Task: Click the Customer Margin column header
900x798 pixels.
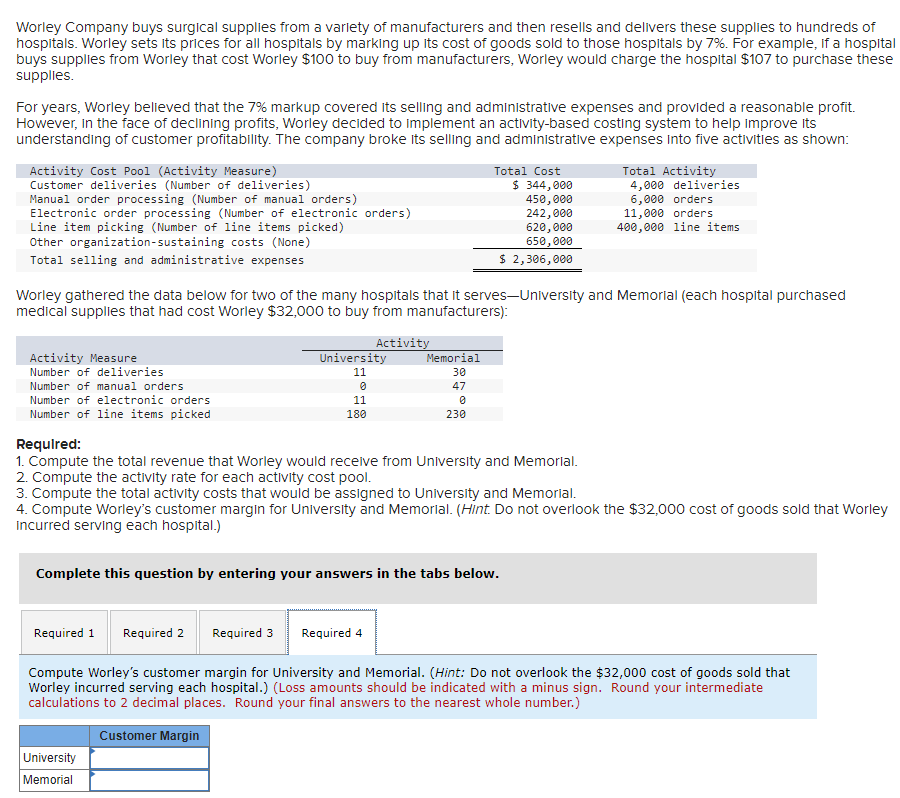Action: tap(149, 736)
